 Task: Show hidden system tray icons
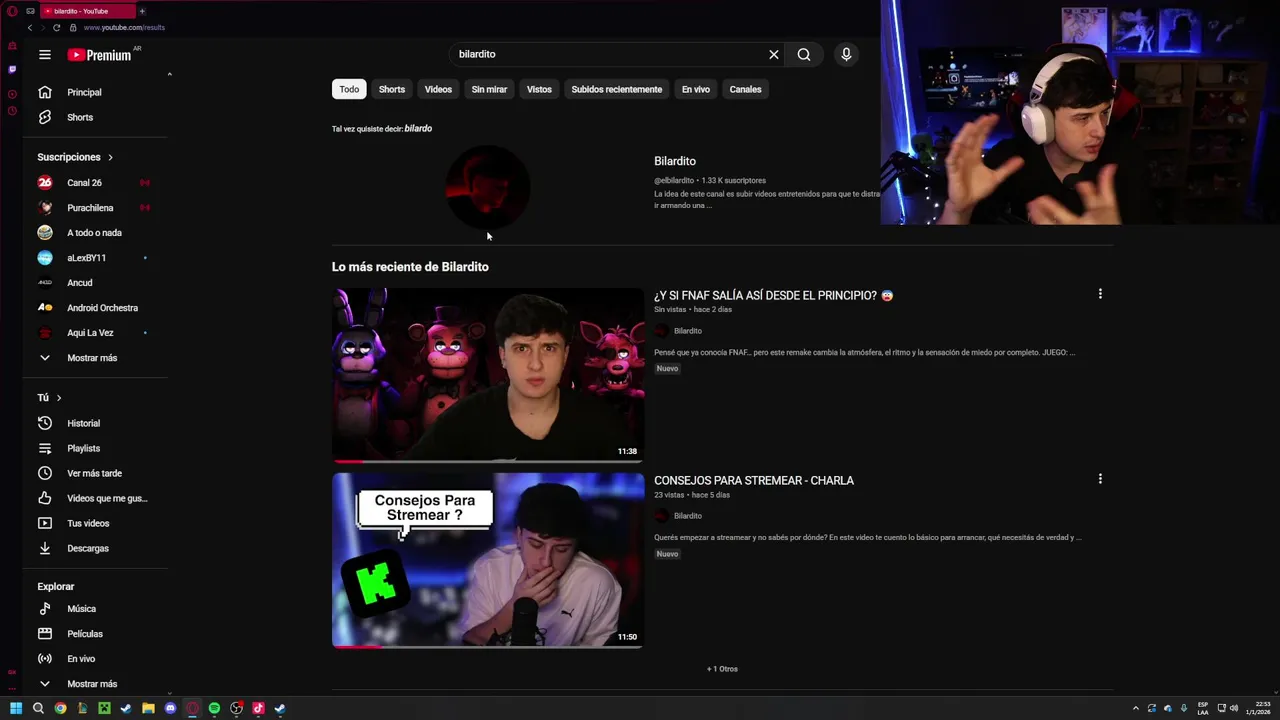[x=1135, y=708]
